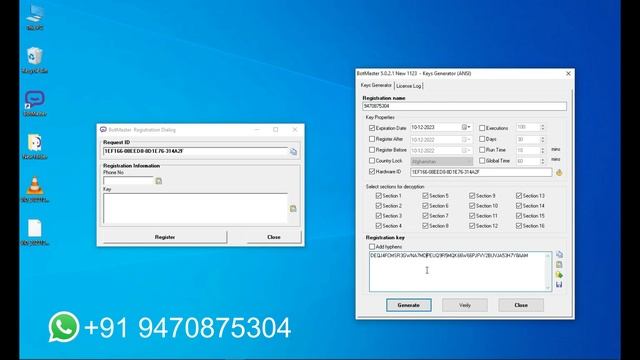Copy the generated registration key via copy icon
Screen dimensions: 640x360
(559, 254)
